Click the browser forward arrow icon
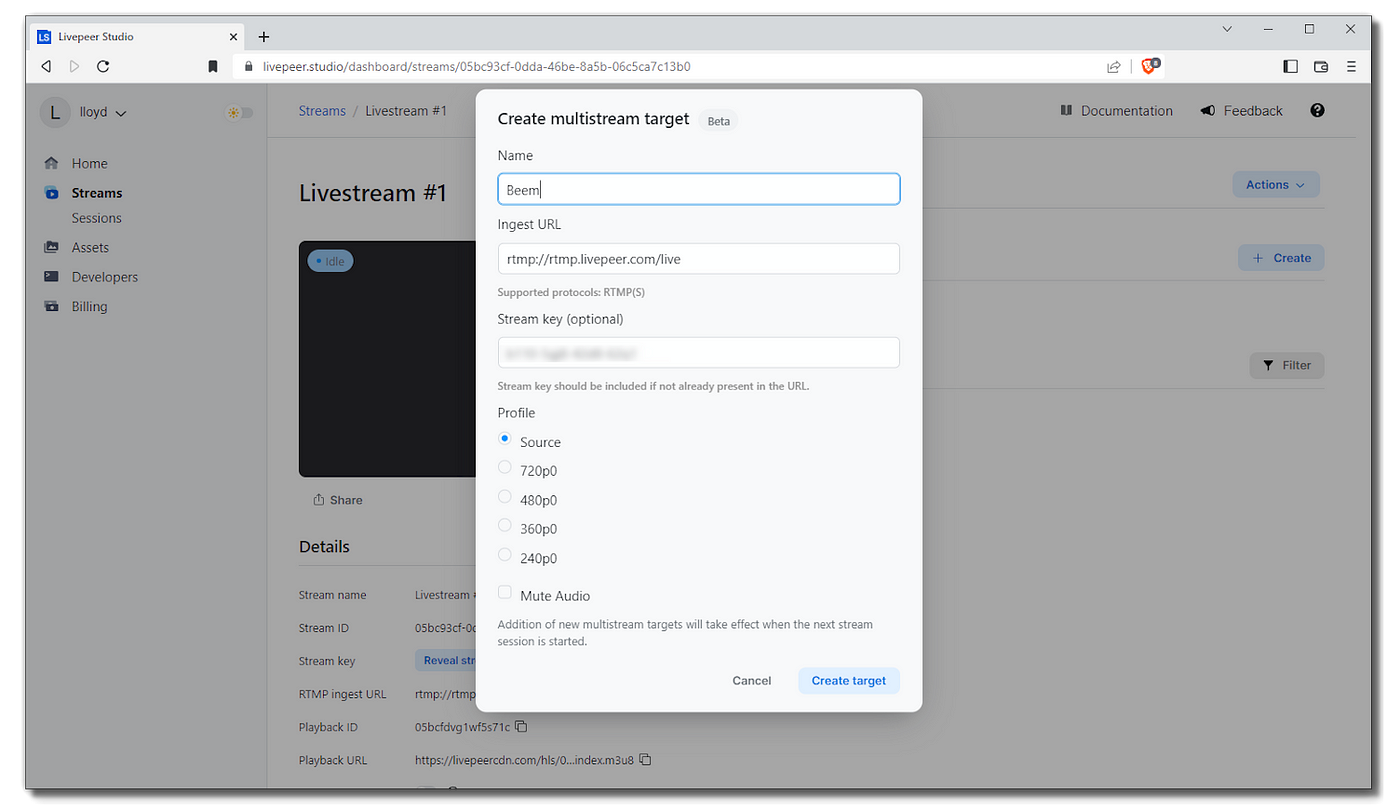The width and height of the screenshot is (1400, 811). click(74, 66)
